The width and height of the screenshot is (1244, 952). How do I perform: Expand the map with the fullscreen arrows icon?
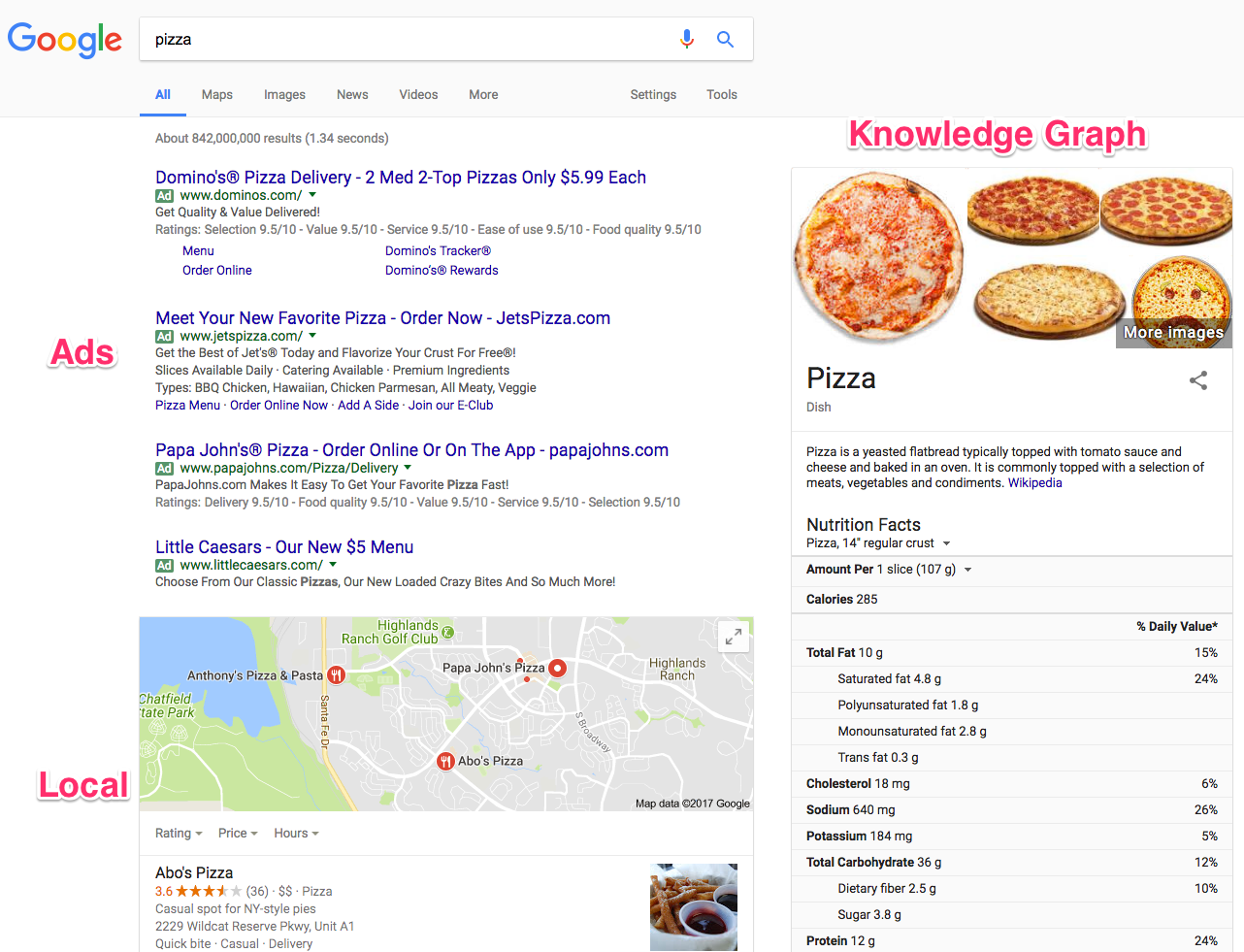(734, 636)
